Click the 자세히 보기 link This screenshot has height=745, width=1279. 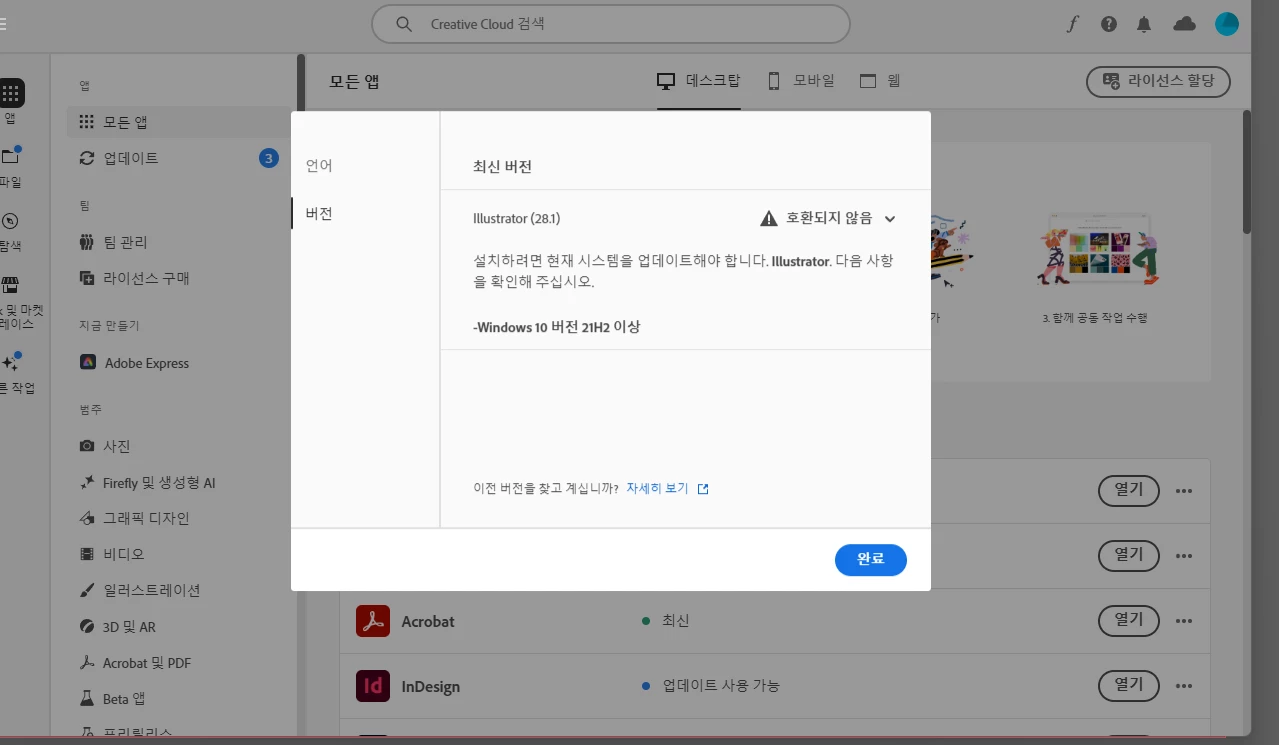pyautogui.click(x=657, y=489)
